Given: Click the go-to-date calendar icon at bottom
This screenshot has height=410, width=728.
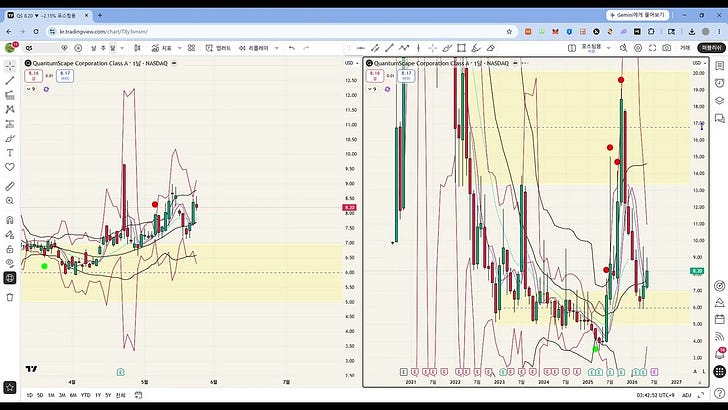Looking at the screenshot, I should click(138, 395).
